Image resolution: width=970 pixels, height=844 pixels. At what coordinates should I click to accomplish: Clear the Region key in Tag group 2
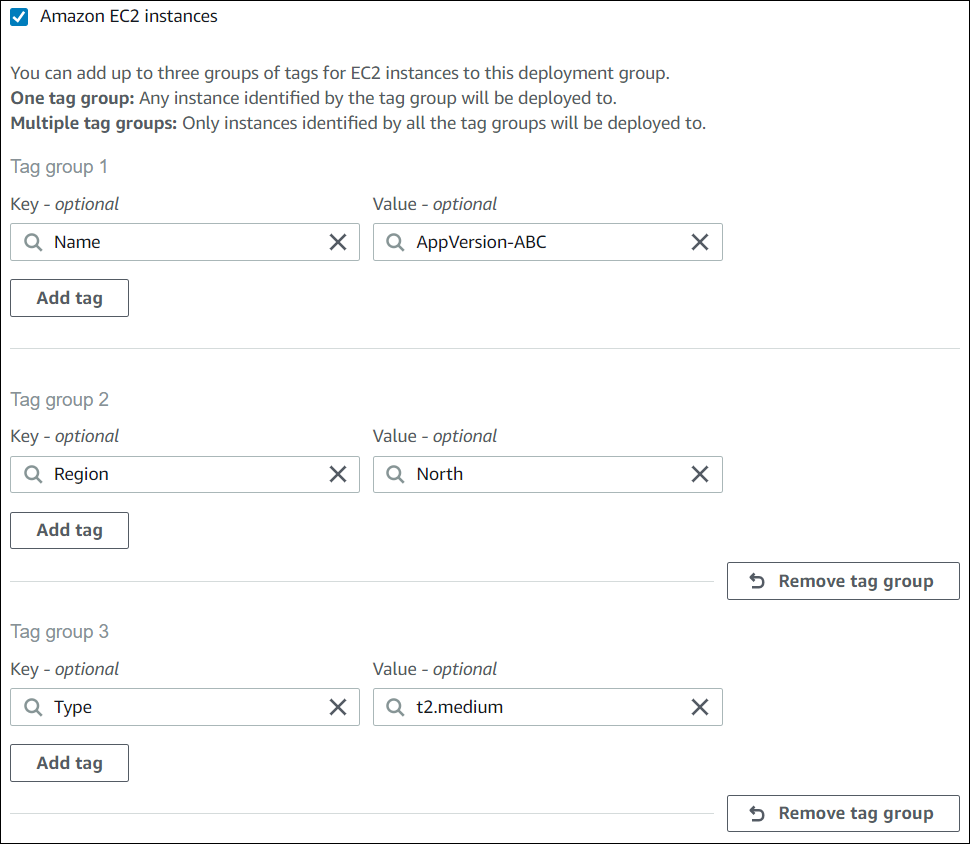[x=337, y=474]
